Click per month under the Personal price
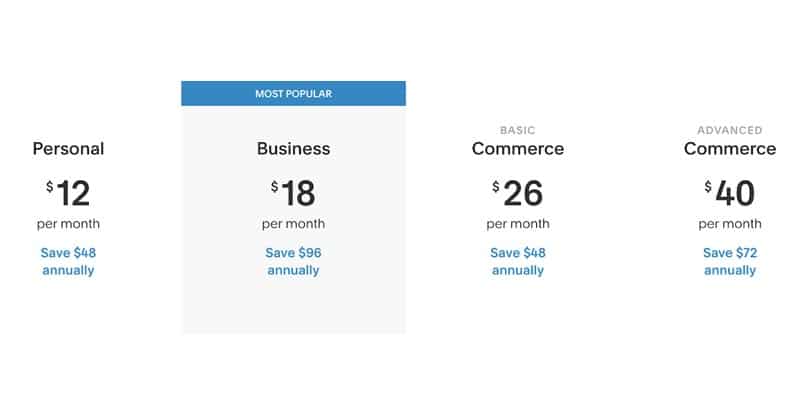This screenshot has height=400, width=800. (68, 224)
